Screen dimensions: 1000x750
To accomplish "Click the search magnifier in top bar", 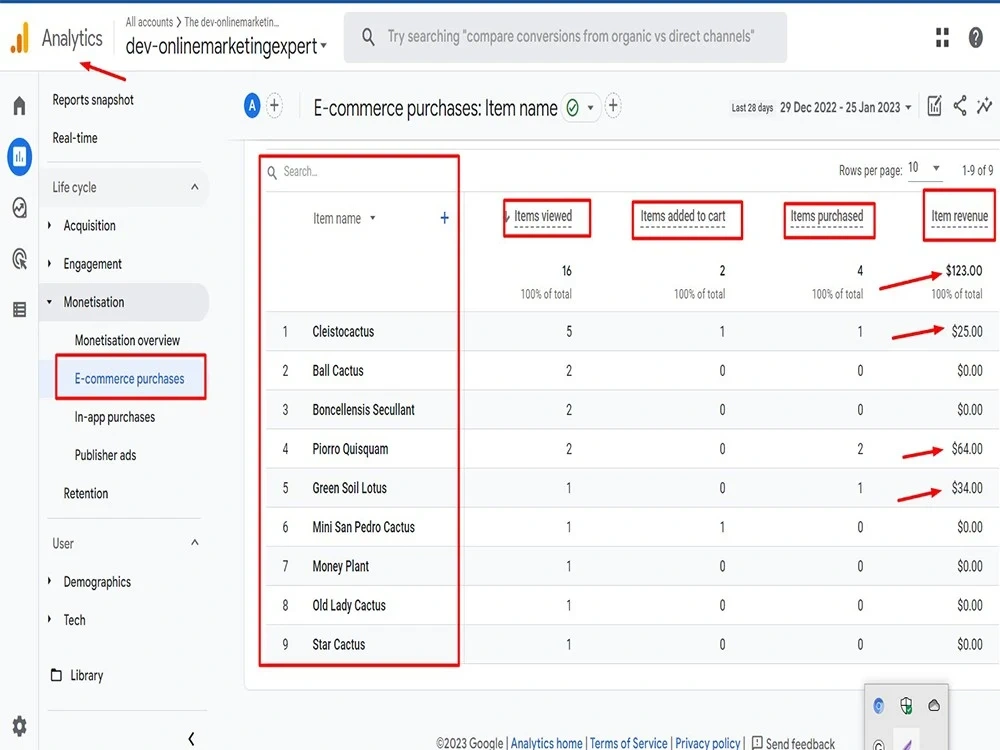I will click(368, 37).
